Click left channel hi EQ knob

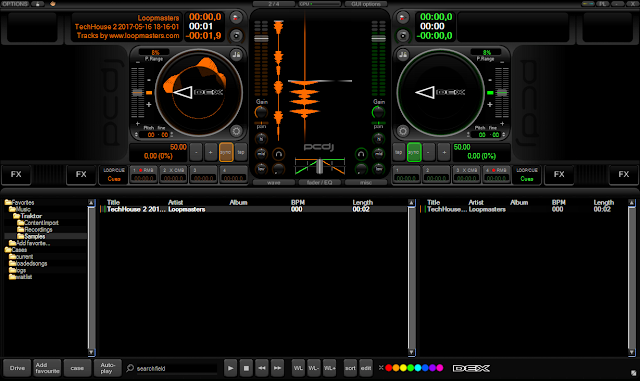pyautogui.click(x=261, y=139)
